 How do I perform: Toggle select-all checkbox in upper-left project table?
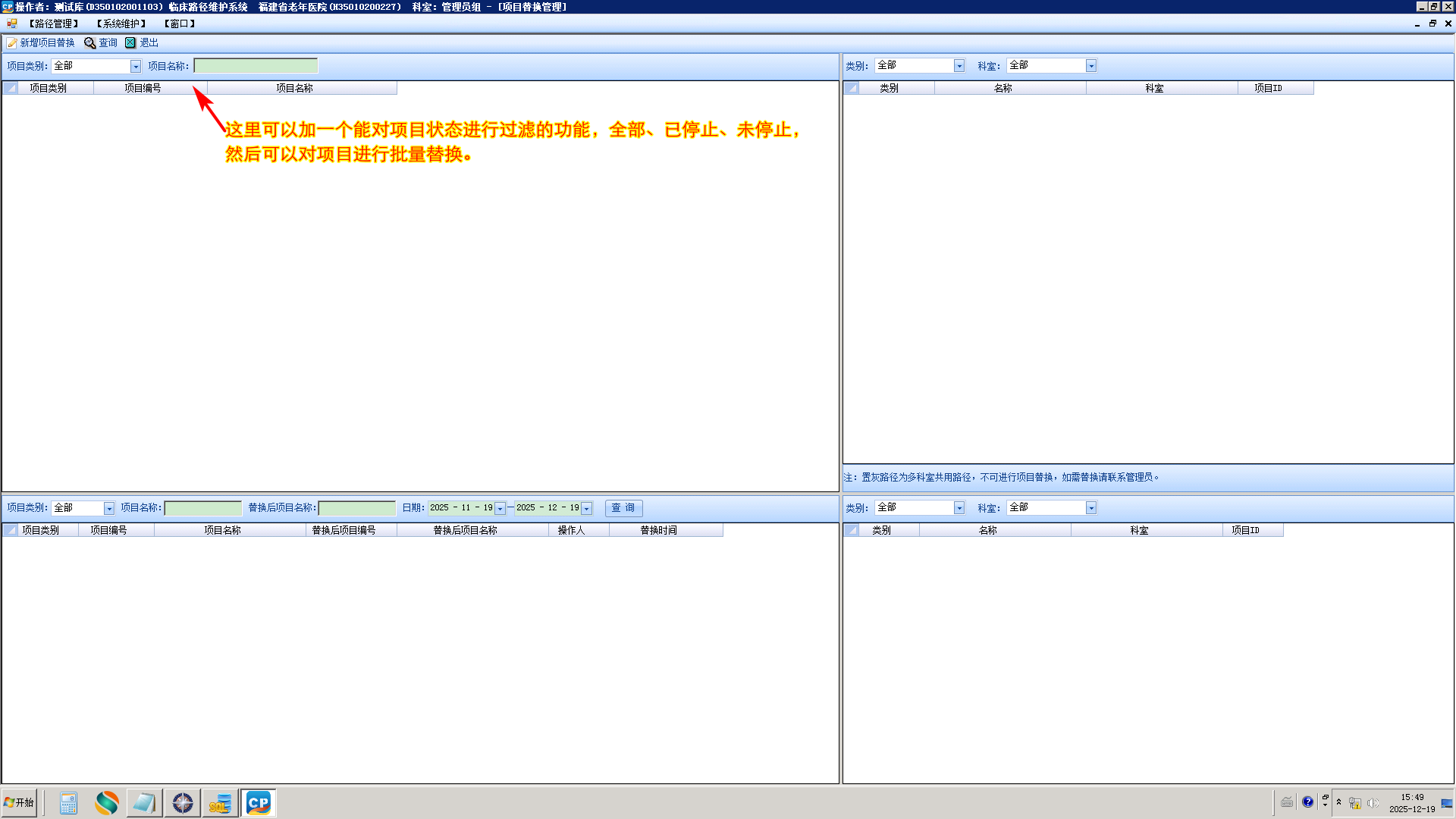coord(11,88)
